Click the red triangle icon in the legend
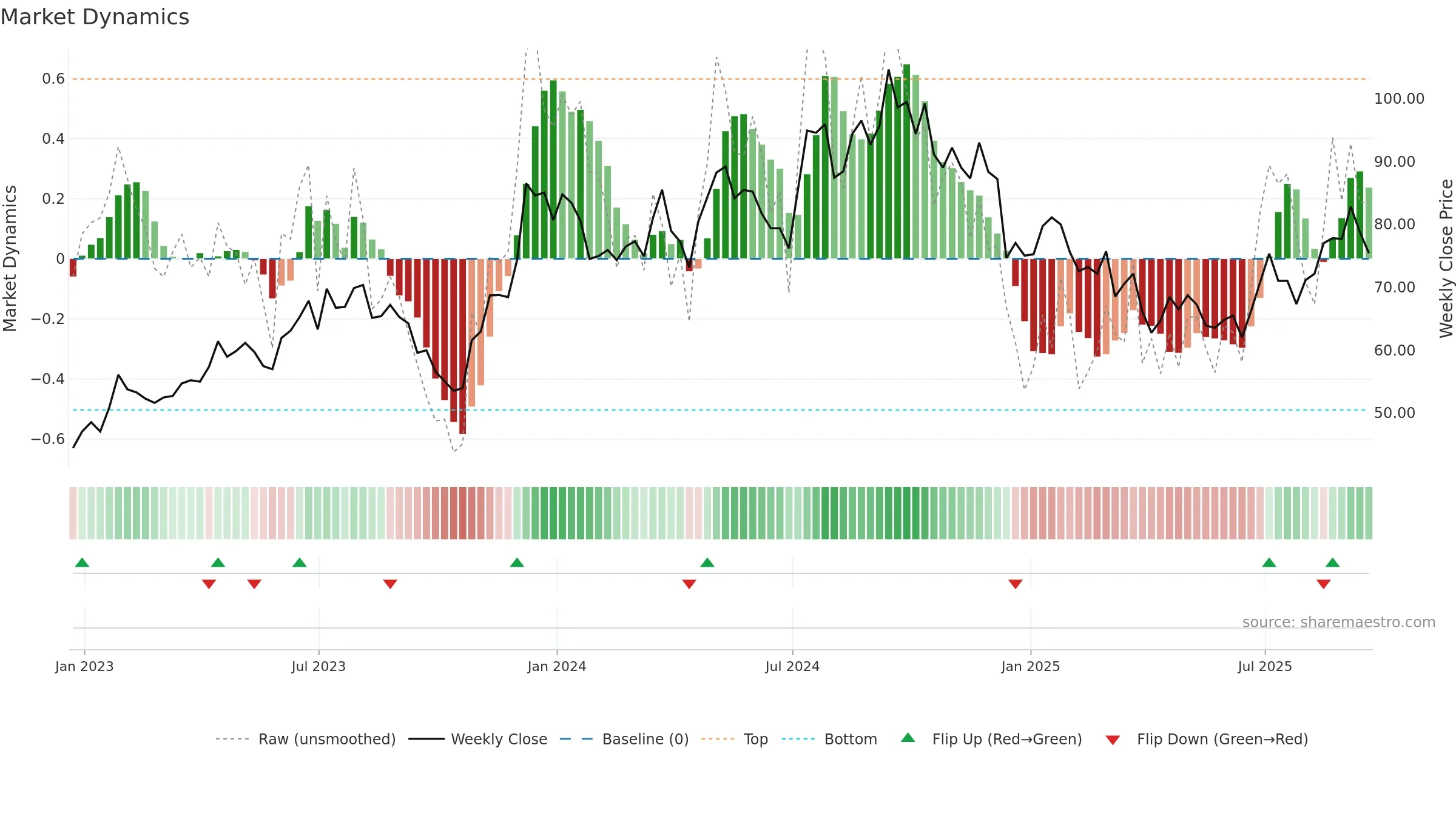This screenshot has height=819, width=1456. [1113, 740]
